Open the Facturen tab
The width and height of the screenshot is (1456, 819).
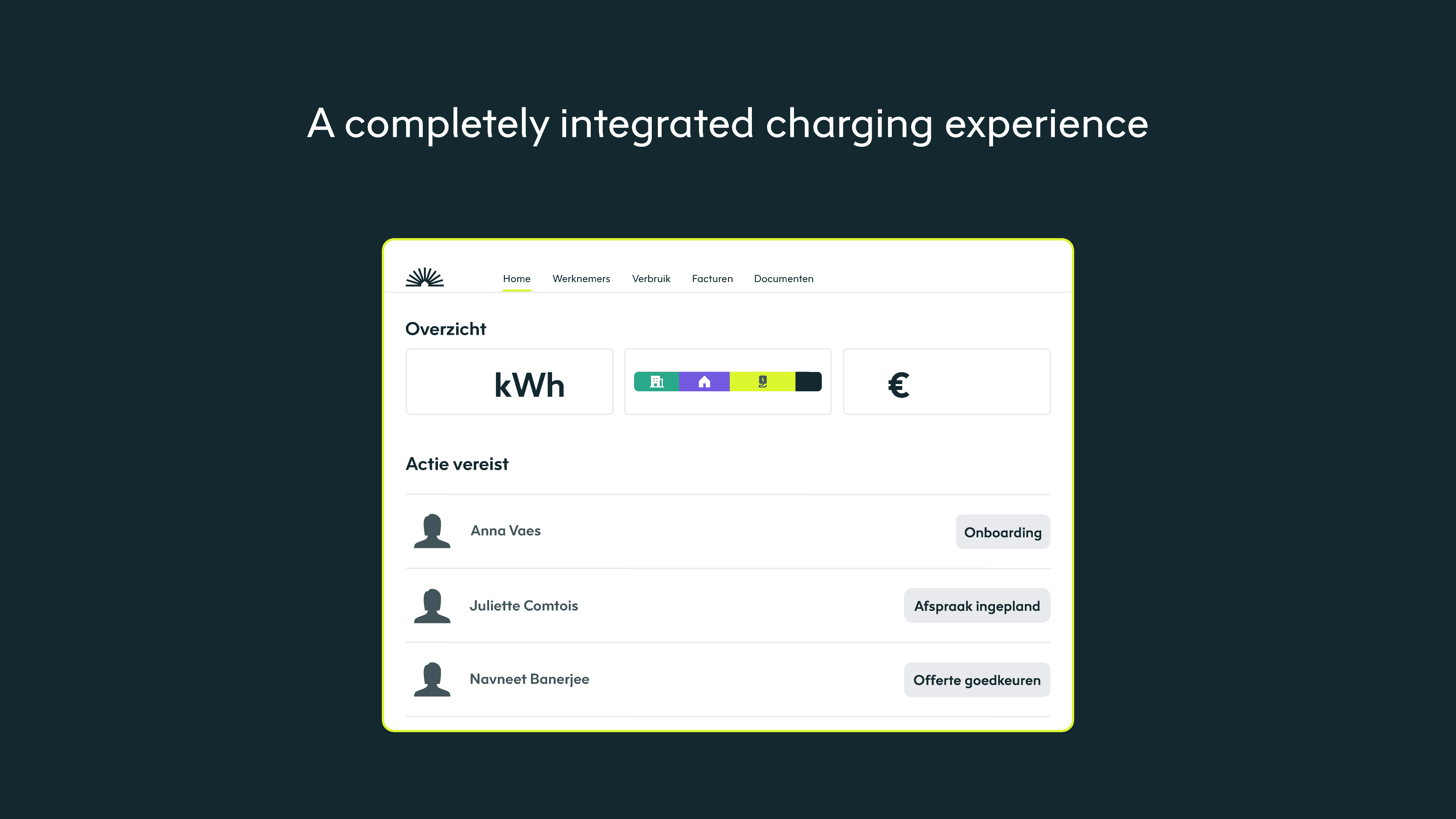point(712,279)
